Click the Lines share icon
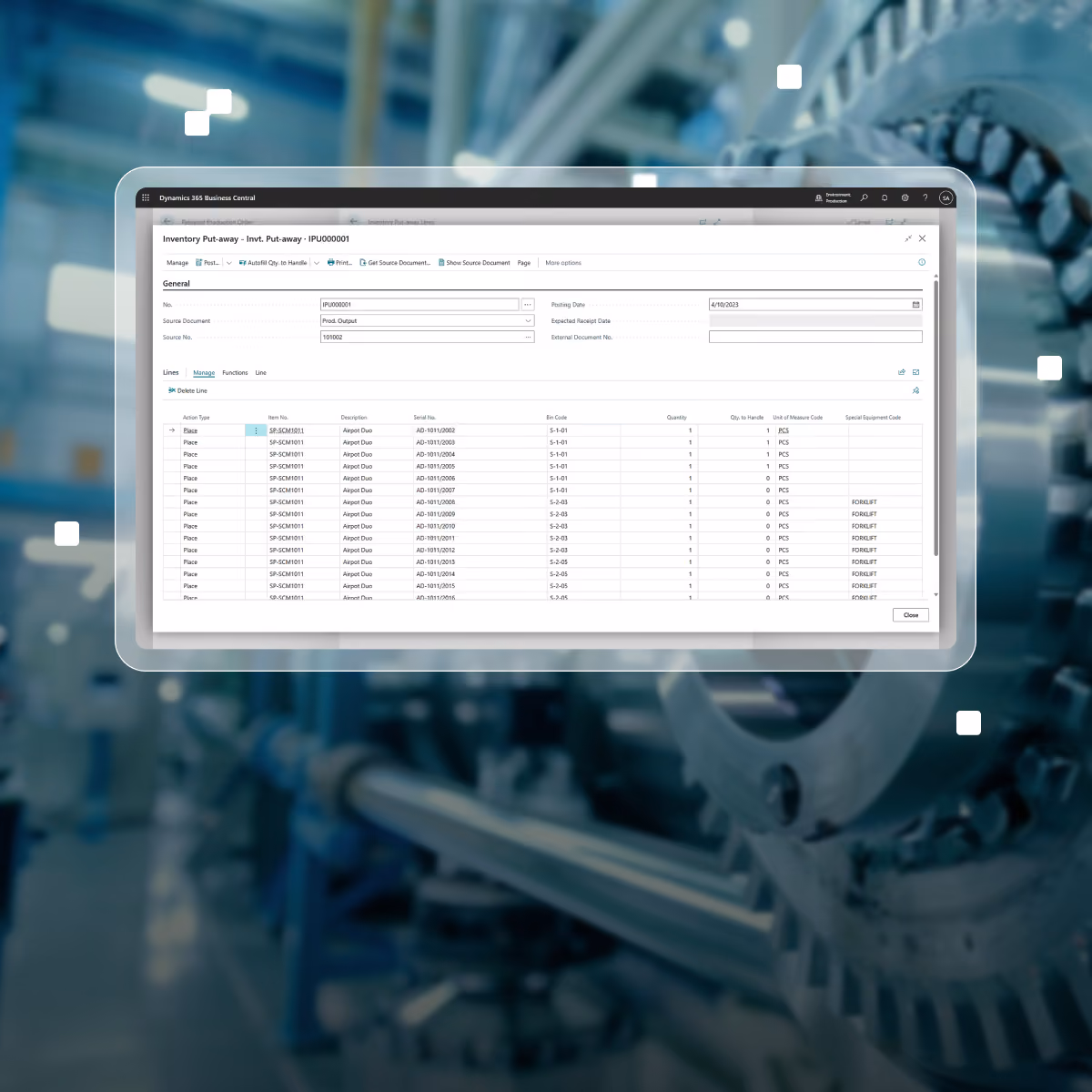Image resolution: width=1092 pixels, height=1092 pixels. pyautogui.click(x=902, y=372)
